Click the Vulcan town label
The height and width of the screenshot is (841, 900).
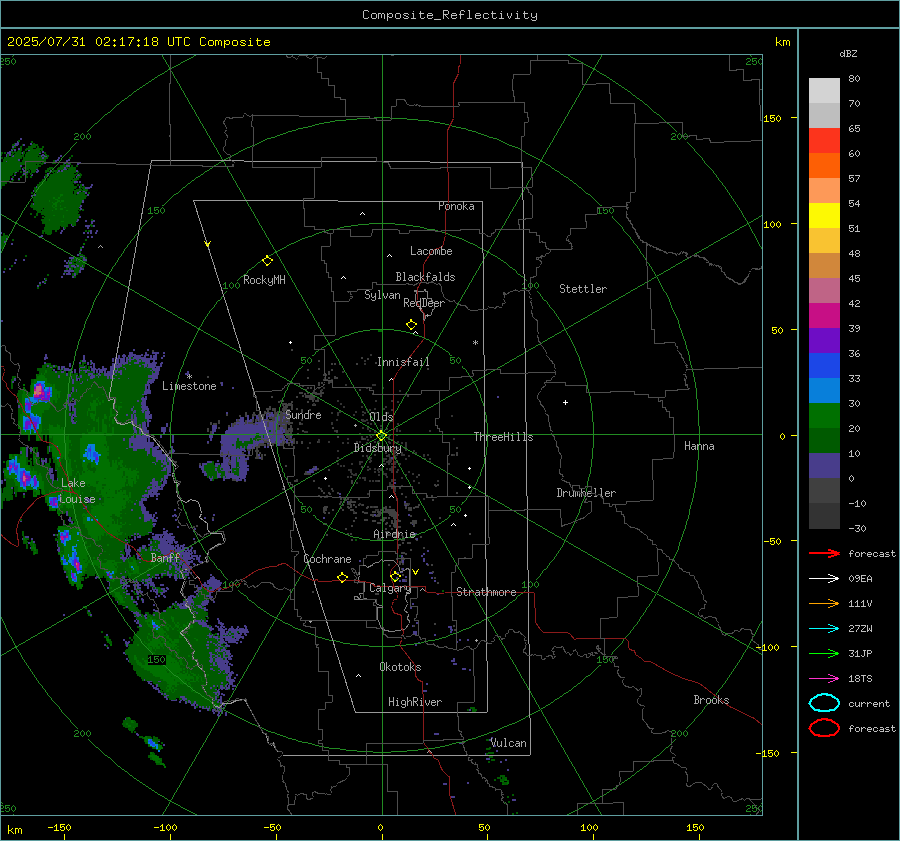click(x=508, y=743)
